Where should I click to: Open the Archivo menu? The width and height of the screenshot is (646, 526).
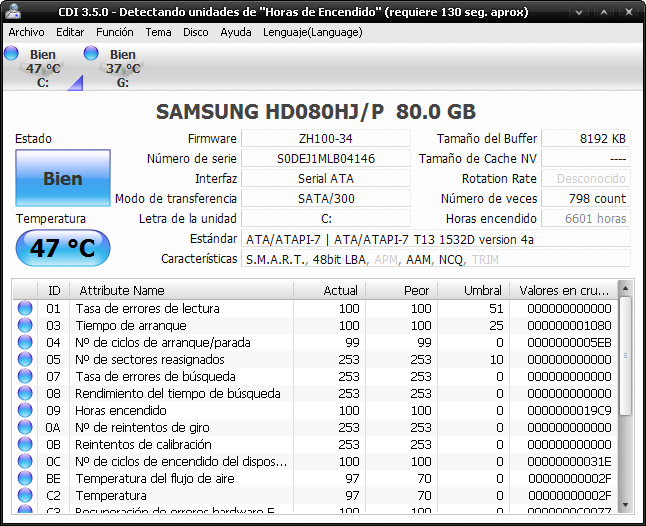coord(26,32)
